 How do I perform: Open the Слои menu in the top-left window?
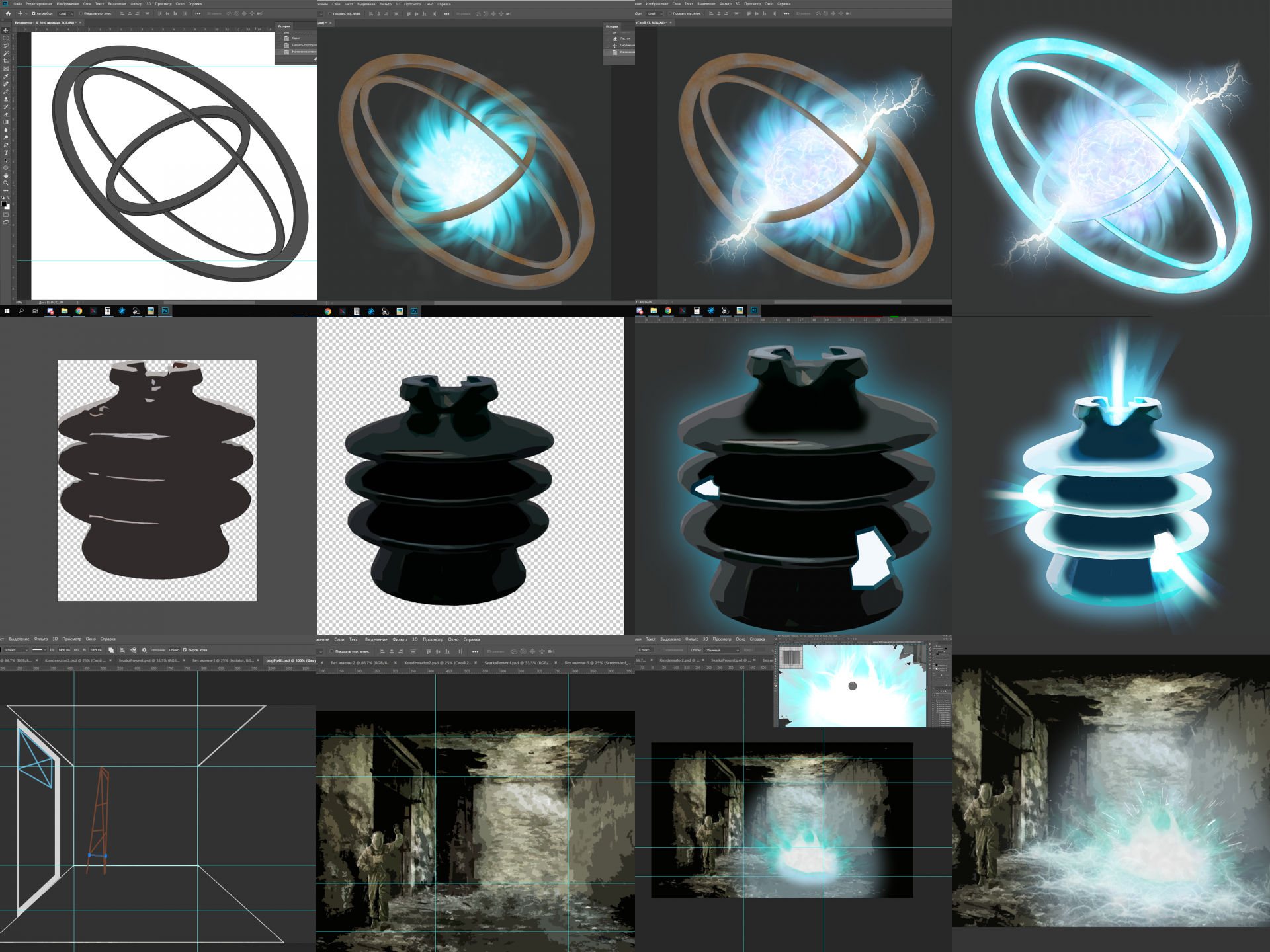pos(87,4)
